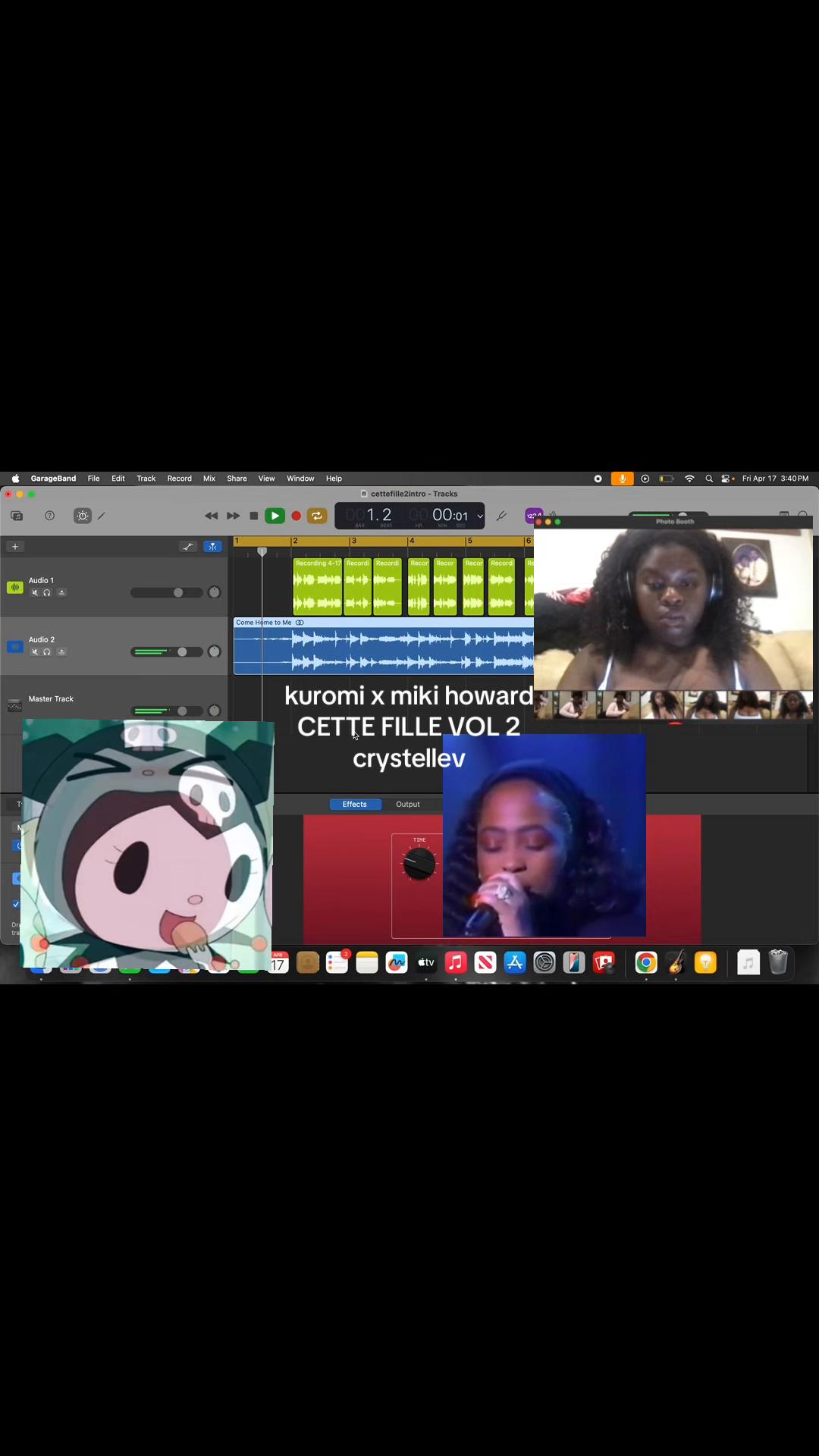Image resolution: width=819 pixels, height=1456 pixels.
Task: Adjust the Audio 2 volume slider
Action: click(167, 651)
